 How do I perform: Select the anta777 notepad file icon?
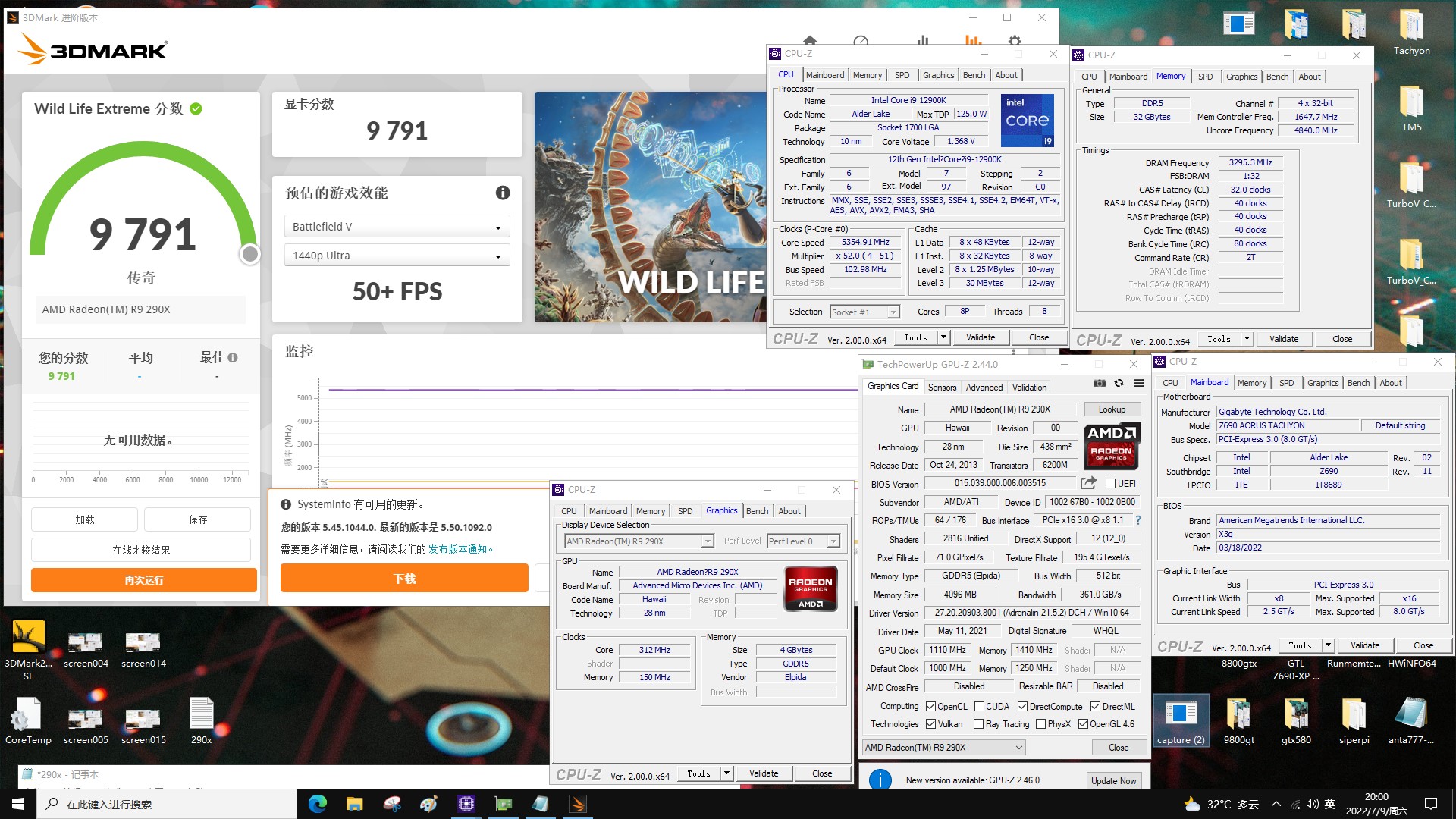[1411, 722]
